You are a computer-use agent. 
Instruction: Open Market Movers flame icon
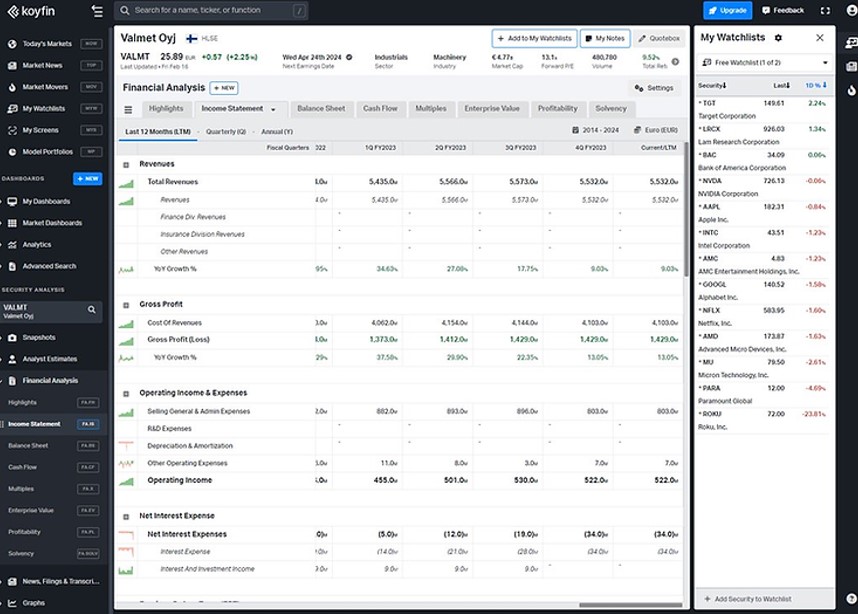12,87
